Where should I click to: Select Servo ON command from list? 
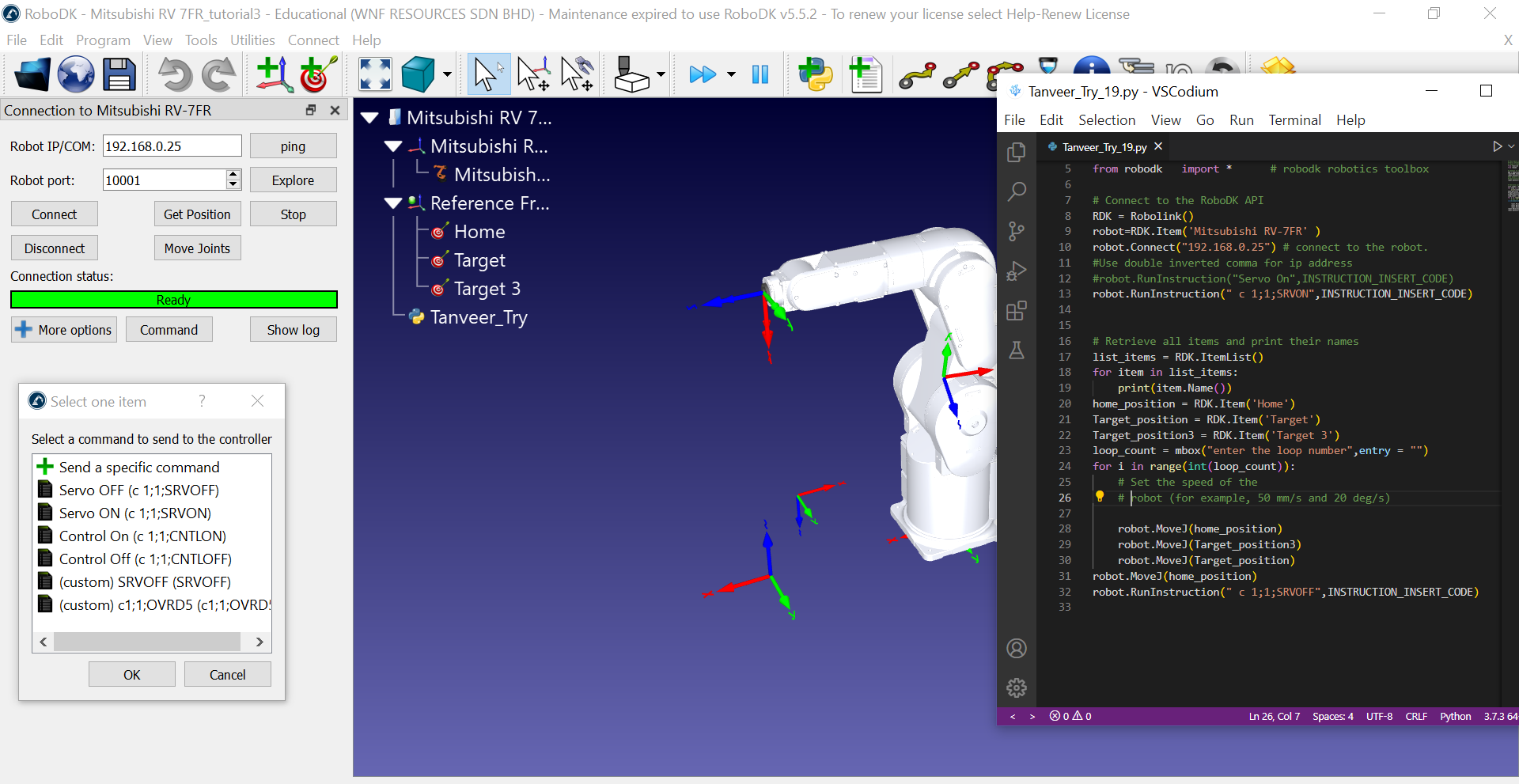134,513
